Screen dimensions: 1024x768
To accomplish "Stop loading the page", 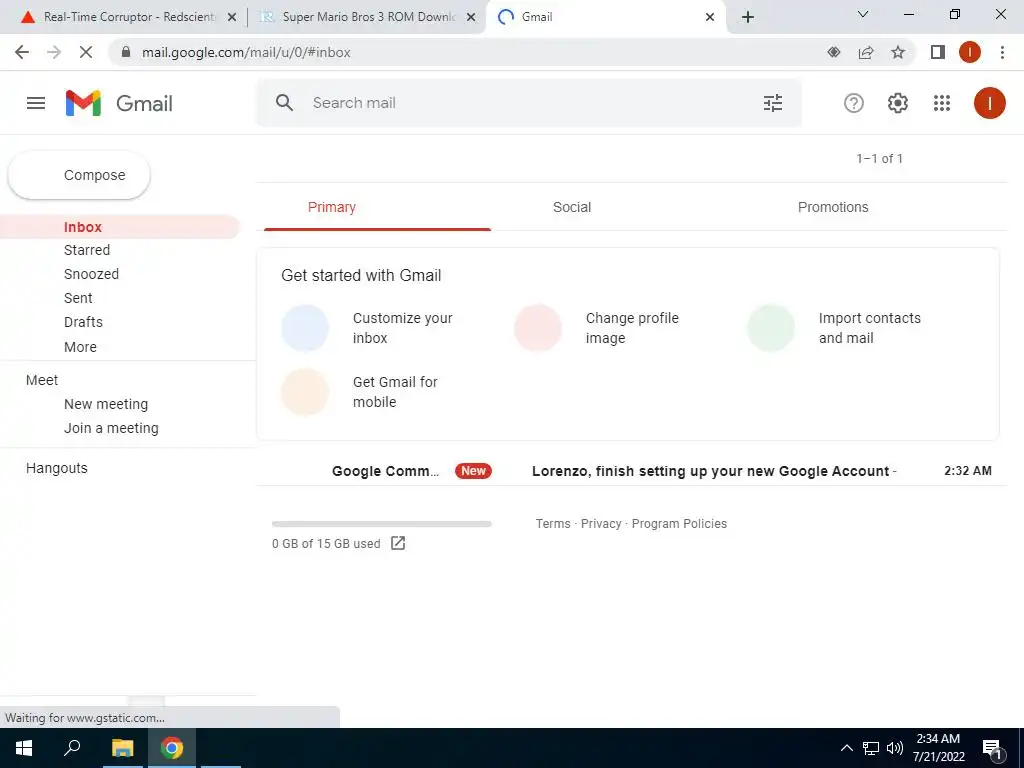I will click(x=86, y=52).
